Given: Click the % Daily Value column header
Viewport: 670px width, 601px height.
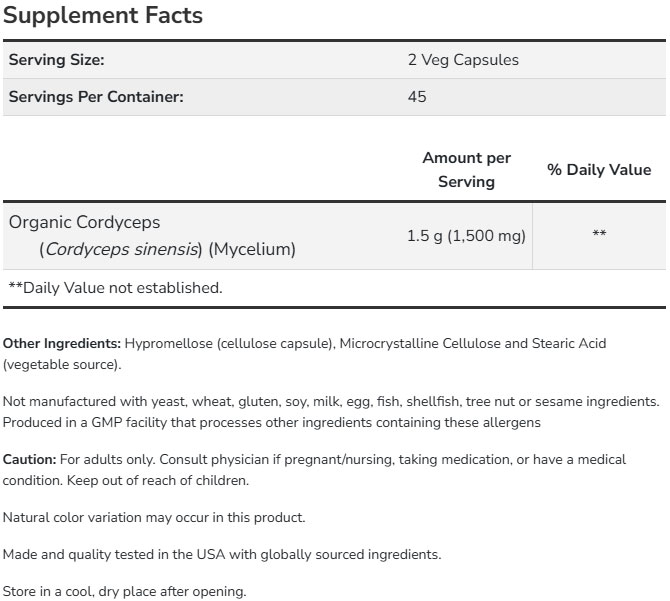Looking at the screenshot, I should click(x=598, y=170).
